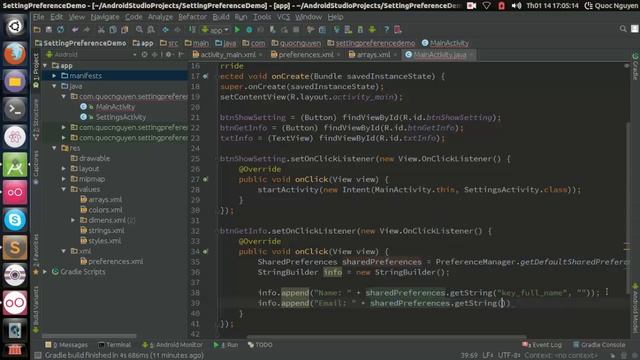Viewport: 640px width, 360px height.
Task: Expand the manifests folder
Action: [54, 76]
